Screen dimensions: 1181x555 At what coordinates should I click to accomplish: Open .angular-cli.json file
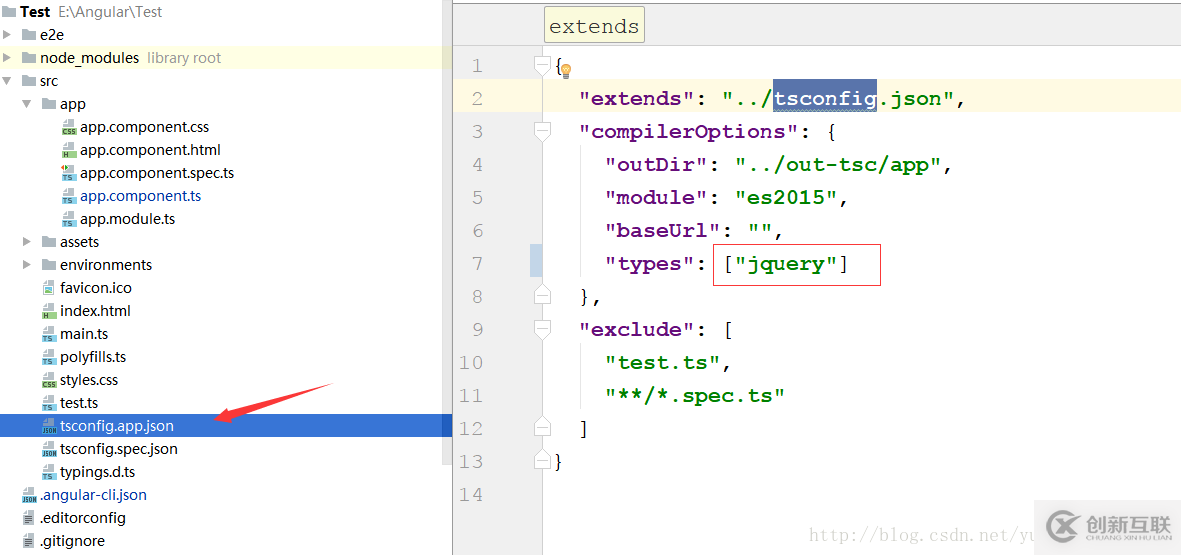93,496
